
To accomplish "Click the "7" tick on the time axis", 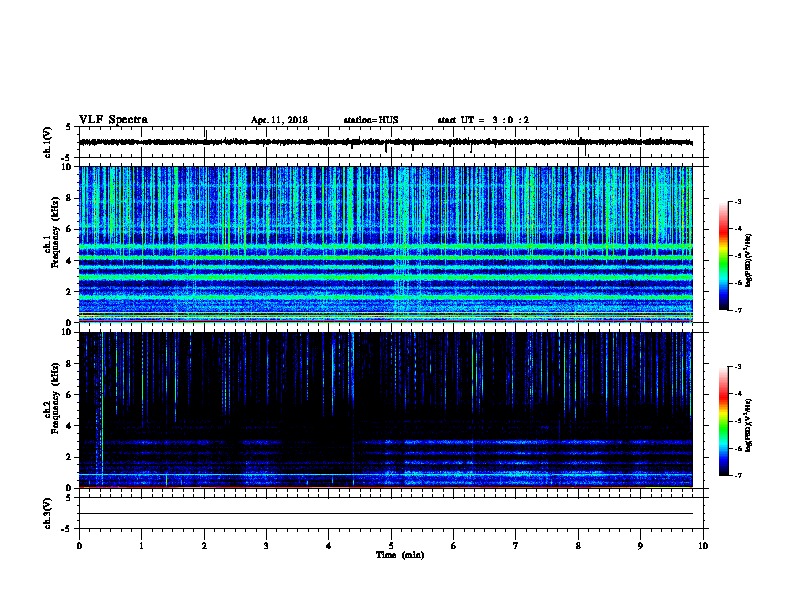I will coord(516,546).
